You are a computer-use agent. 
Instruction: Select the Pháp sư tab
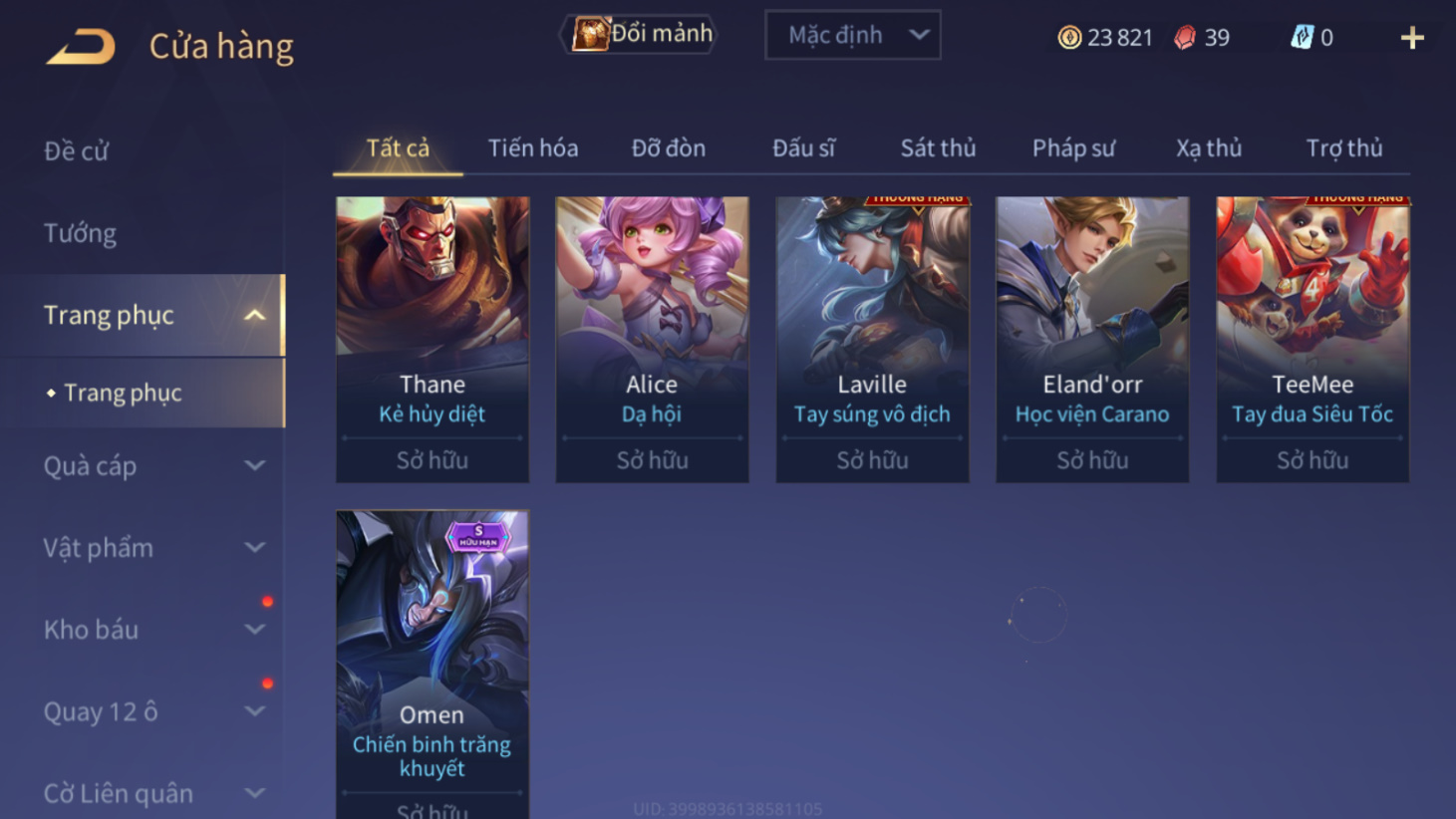1073,148
